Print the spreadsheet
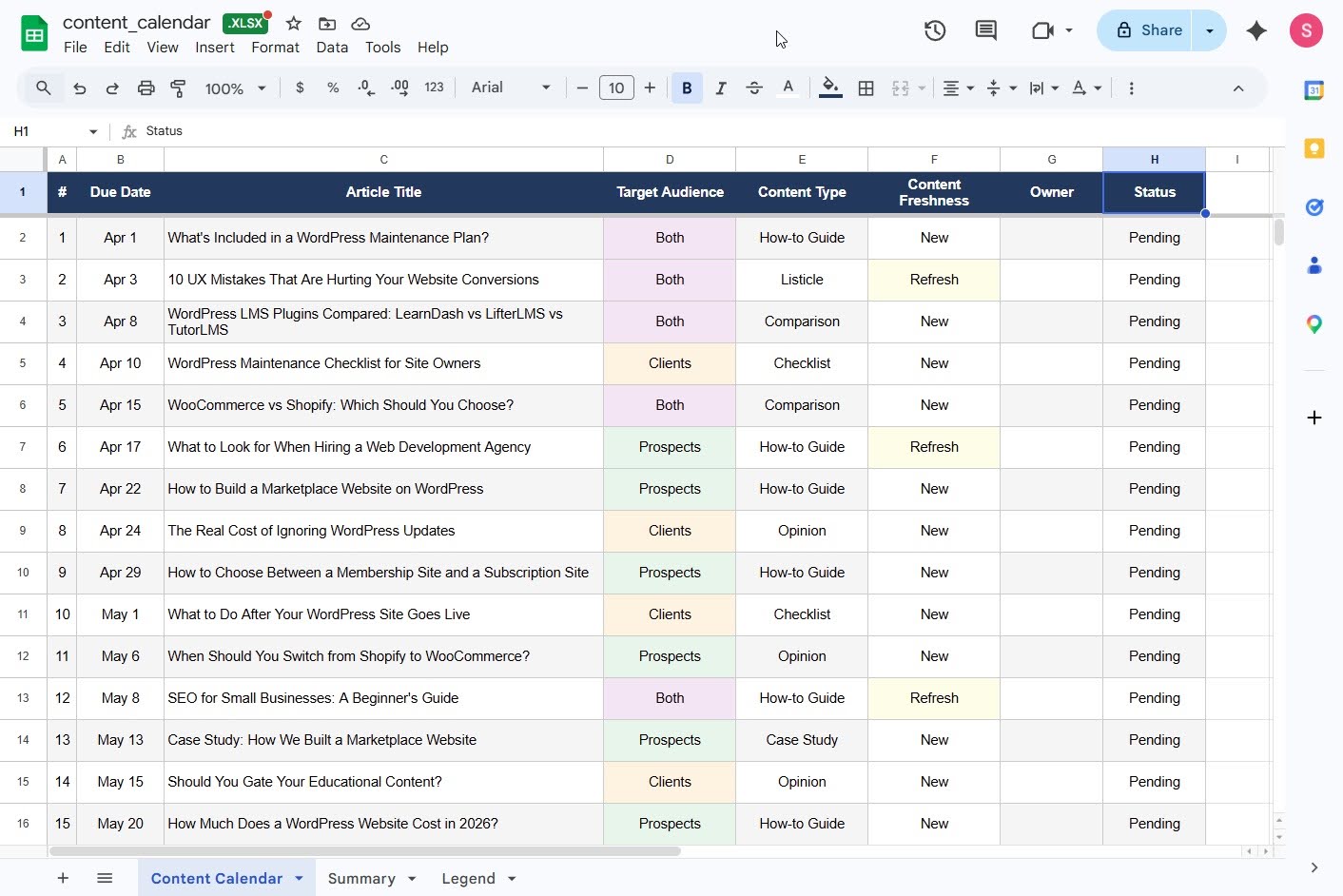This screenshot has height=896, width=1343. pos(146,88)
